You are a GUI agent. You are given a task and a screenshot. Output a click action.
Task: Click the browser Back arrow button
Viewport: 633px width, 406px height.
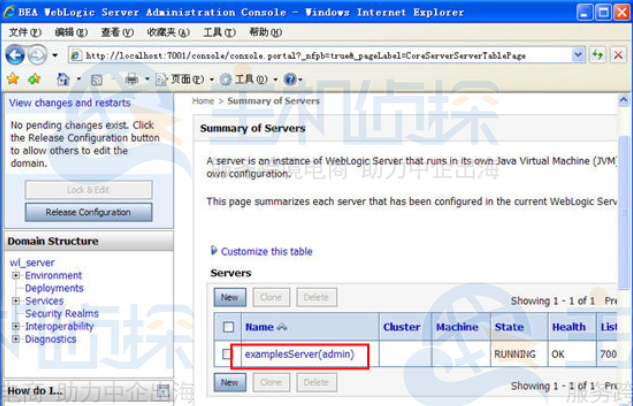[x=15, y=55]
